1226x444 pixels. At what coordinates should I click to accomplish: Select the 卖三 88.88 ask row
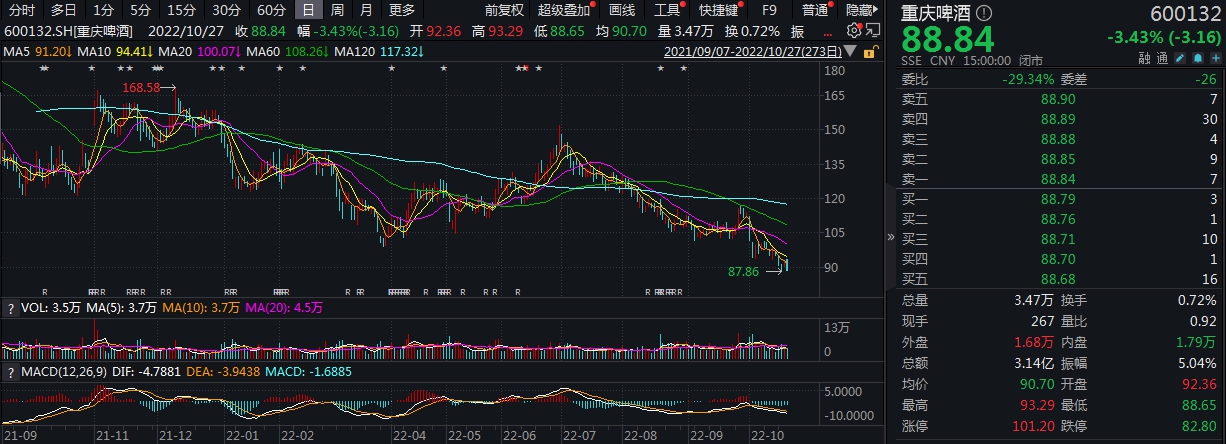[1060, 139]
